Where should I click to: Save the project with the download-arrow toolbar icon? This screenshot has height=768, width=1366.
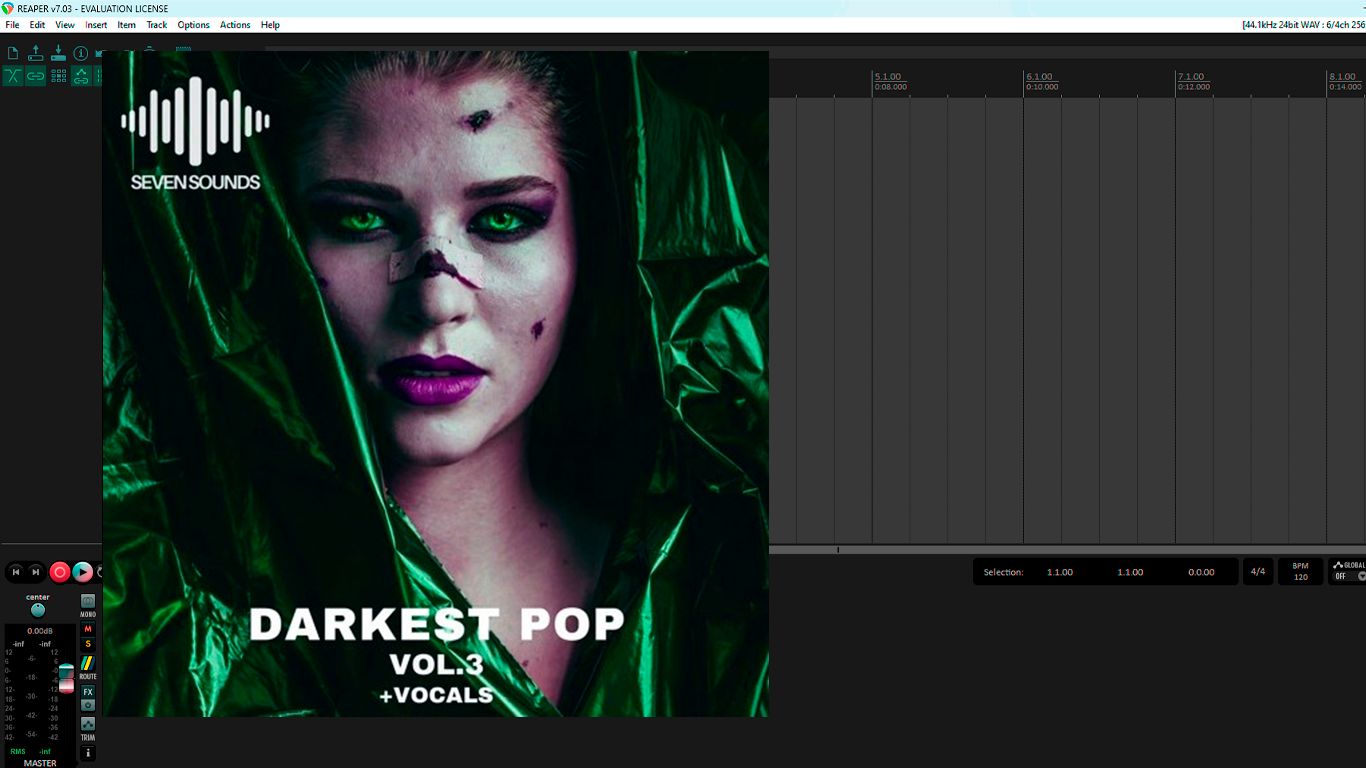pos(58,53)
